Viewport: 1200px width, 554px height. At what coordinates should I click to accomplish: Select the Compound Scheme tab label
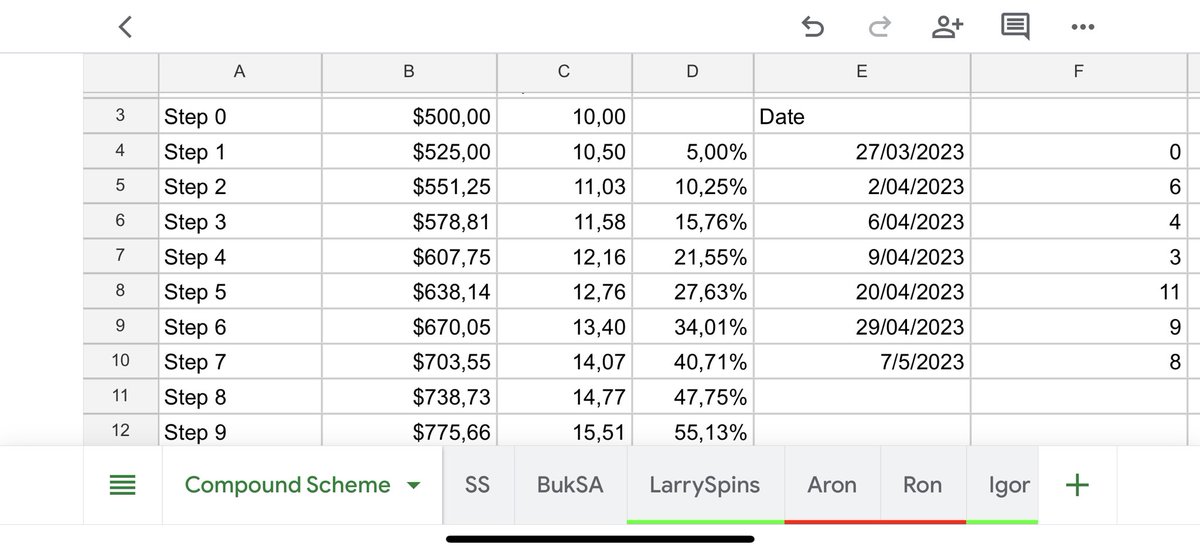pyautogui.click(x=288, y=485)
